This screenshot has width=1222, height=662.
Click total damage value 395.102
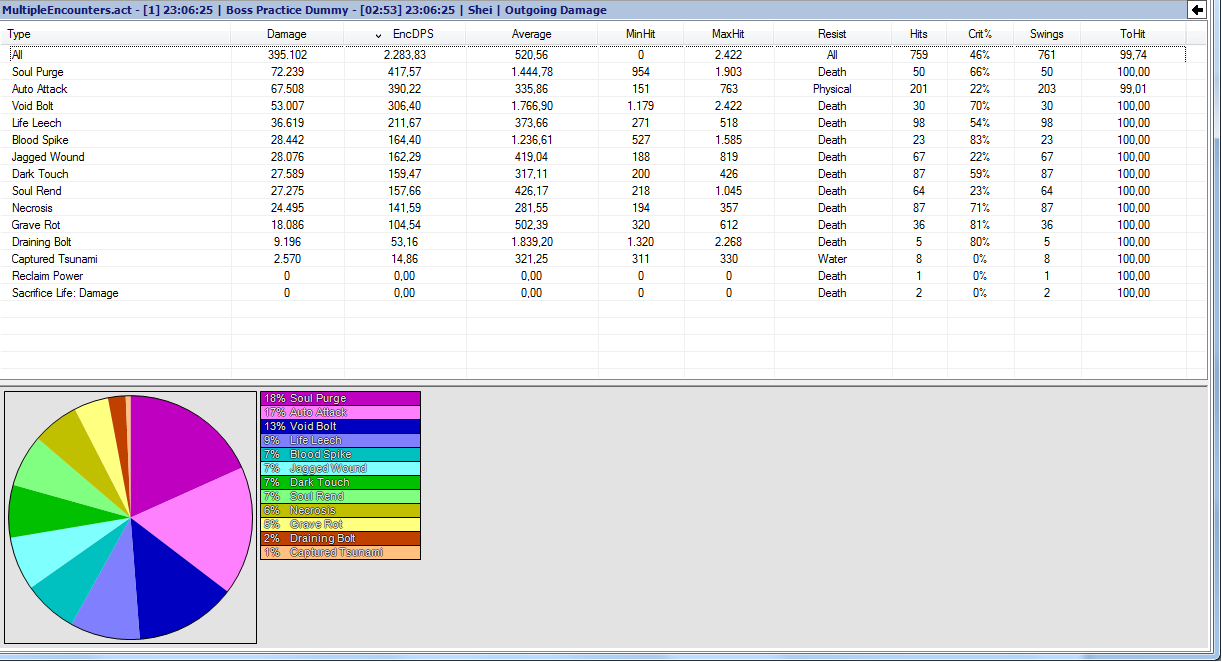click(287, 55)
